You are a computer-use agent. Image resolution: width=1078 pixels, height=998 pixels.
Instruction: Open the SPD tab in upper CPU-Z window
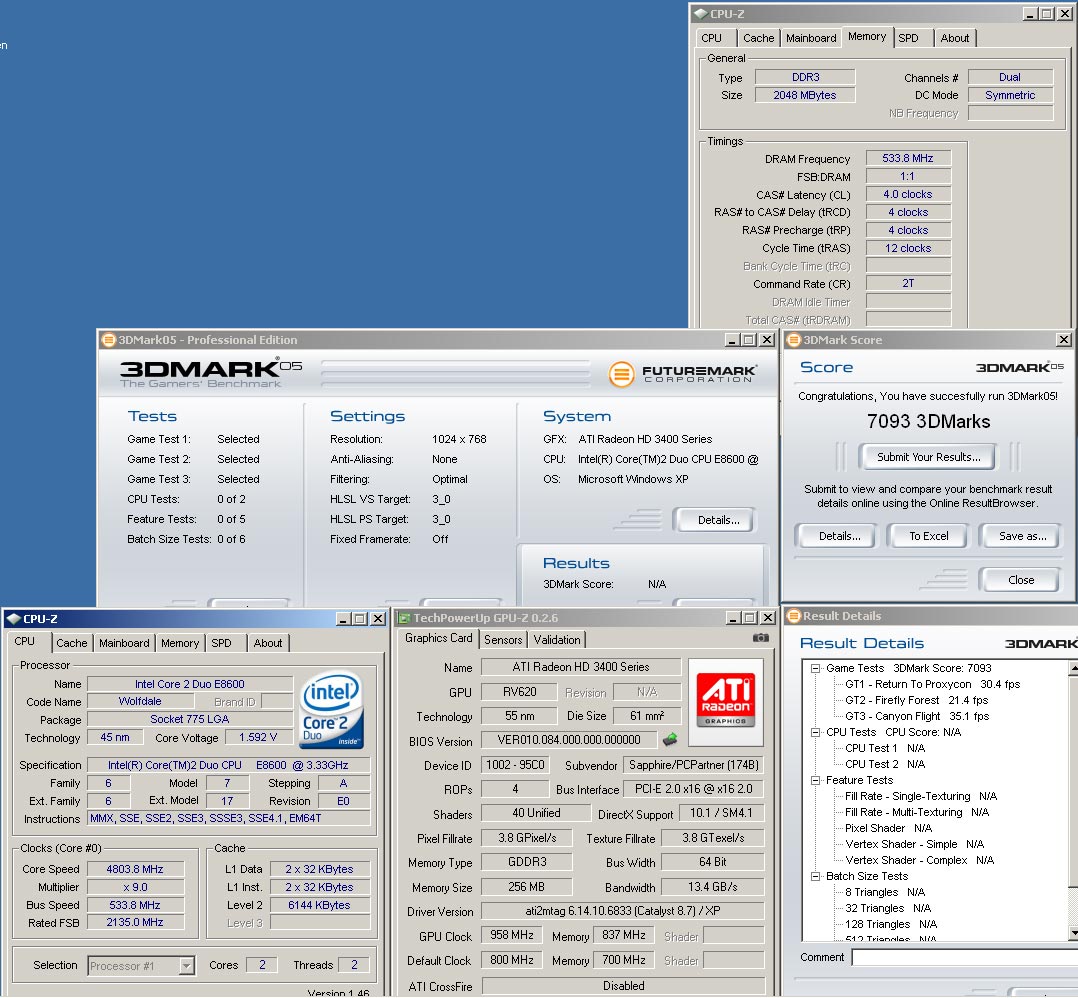[908, 38]
